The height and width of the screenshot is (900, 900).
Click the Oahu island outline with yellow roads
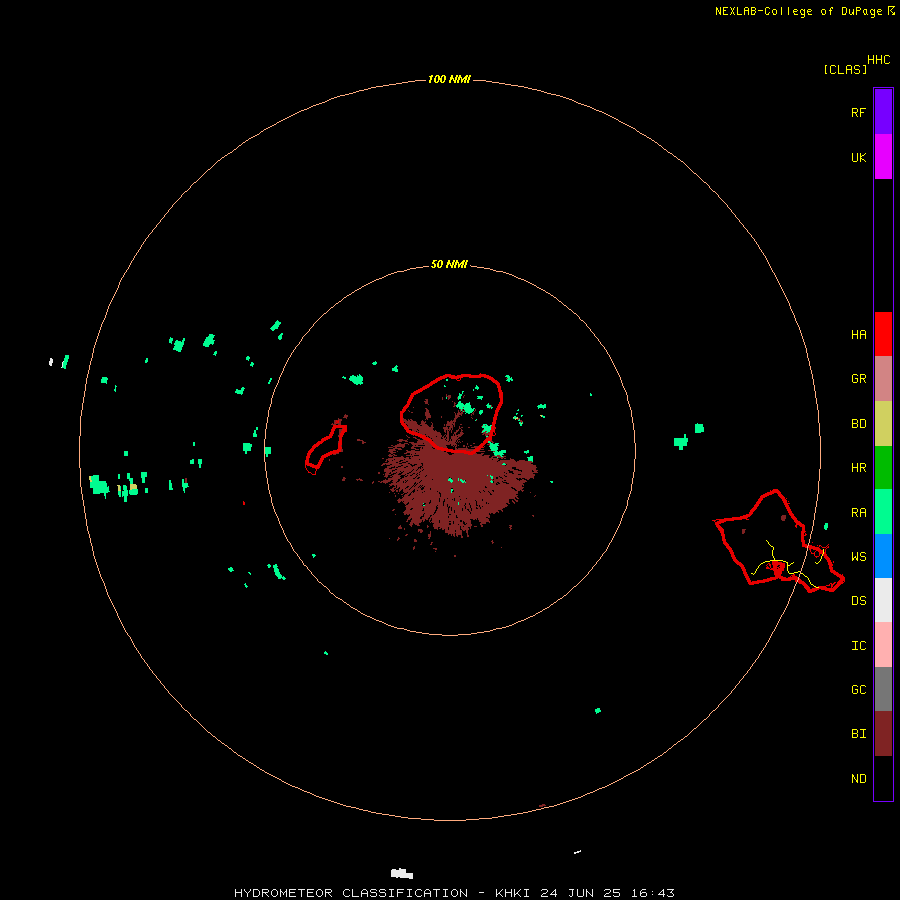tap(778, 542)
